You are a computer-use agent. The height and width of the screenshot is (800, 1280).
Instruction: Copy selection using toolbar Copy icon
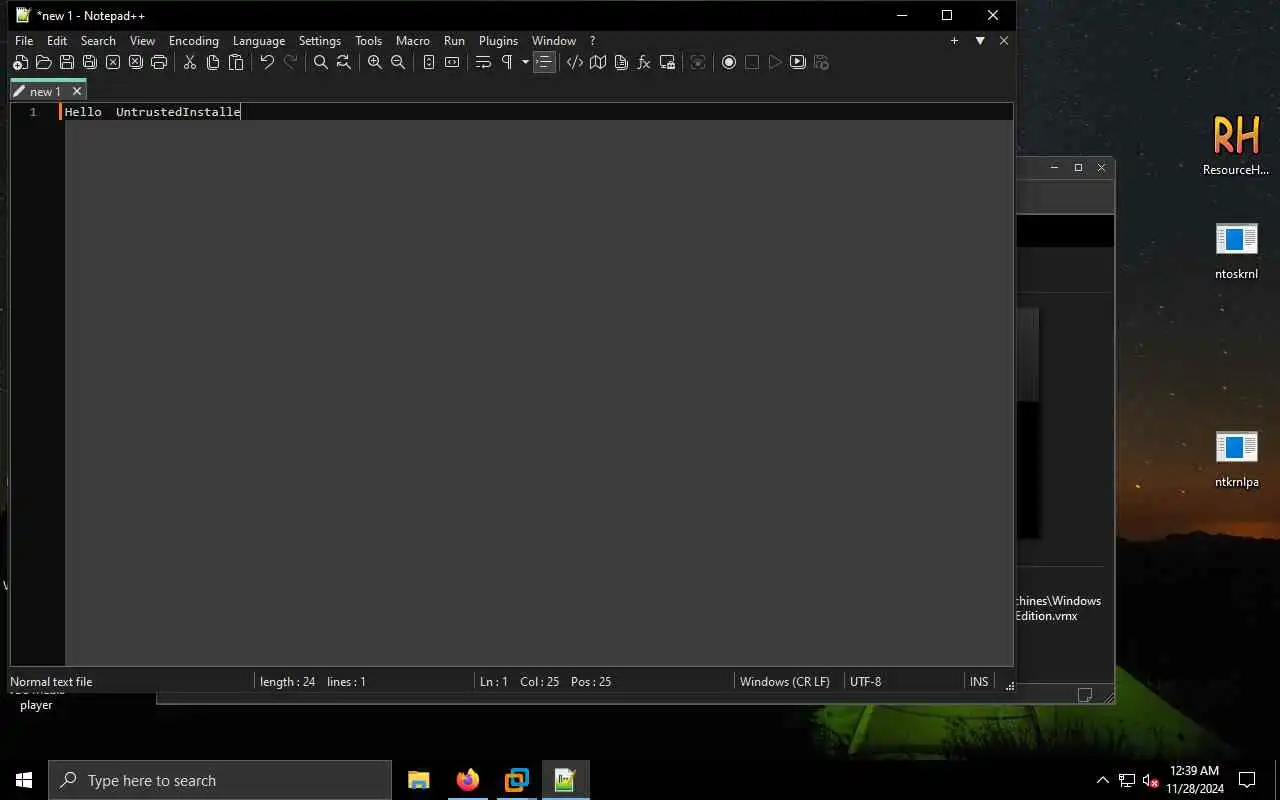(212, 62)
